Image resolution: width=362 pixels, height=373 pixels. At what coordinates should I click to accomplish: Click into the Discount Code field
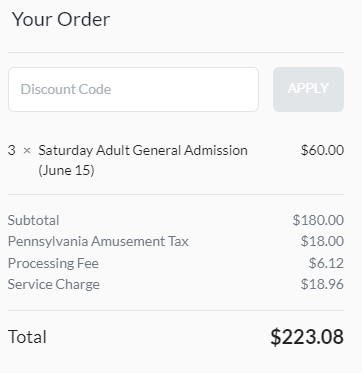133,89
